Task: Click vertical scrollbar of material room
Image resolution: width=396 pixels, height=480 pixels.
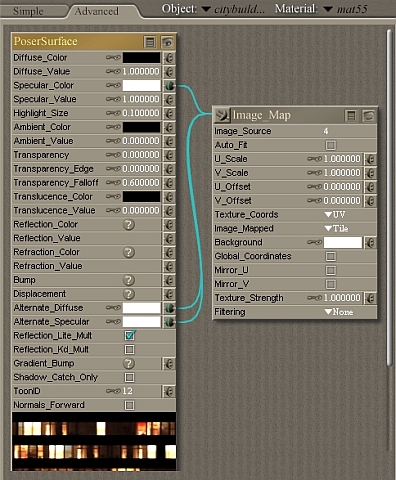Action: click(x=389, y=197)
